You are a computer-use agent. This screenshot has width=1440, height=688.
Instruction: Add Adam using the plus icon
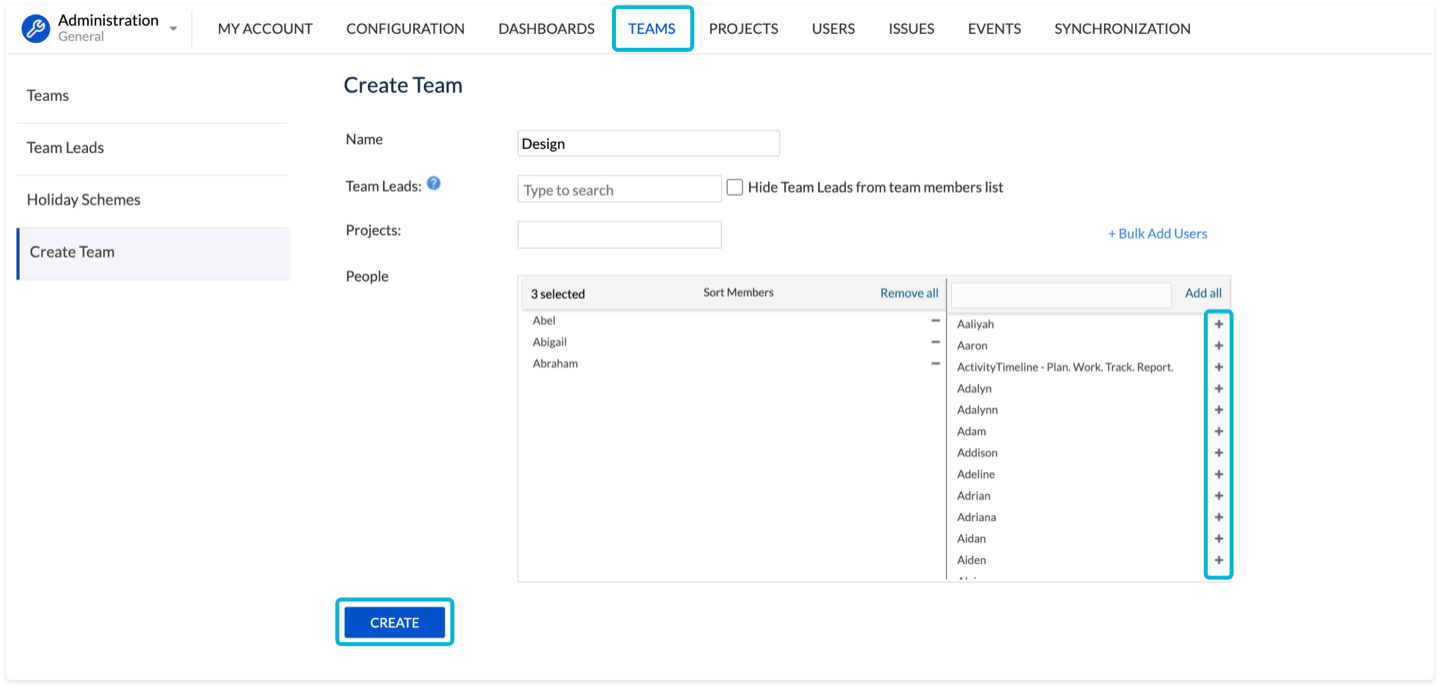[x=1218, y=431]
